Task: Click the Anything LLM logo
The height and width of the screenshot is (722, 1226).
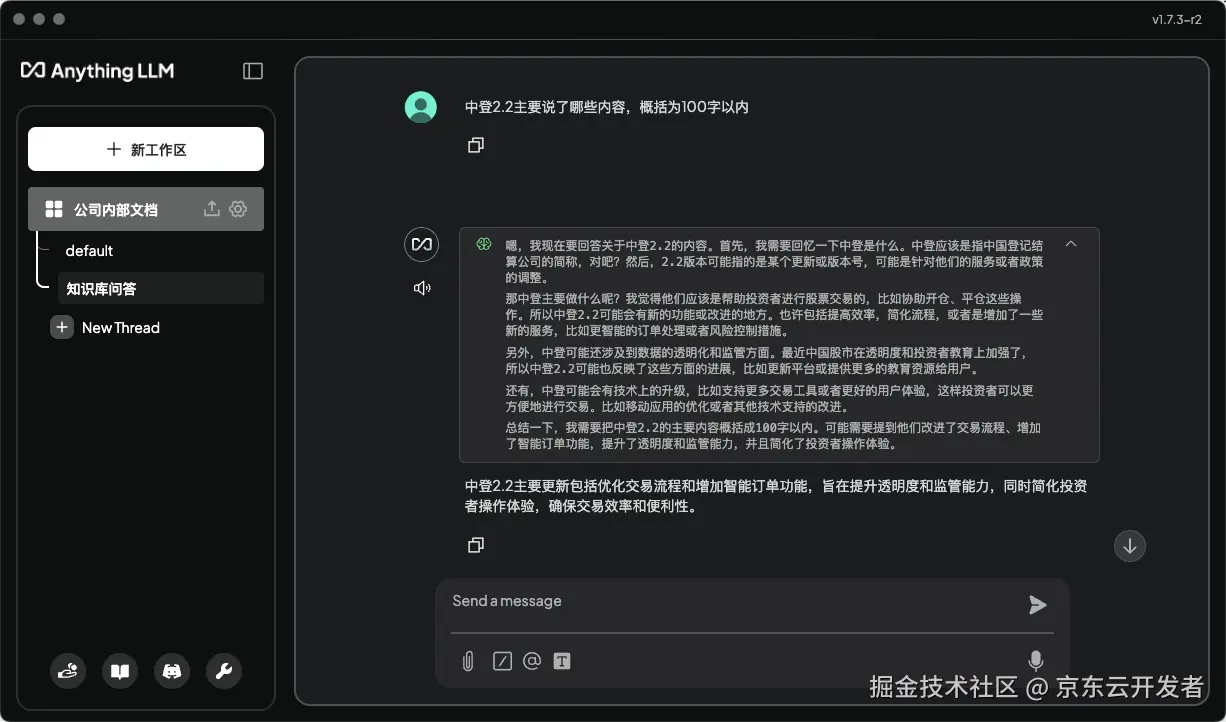Action: tap(98, 71)
